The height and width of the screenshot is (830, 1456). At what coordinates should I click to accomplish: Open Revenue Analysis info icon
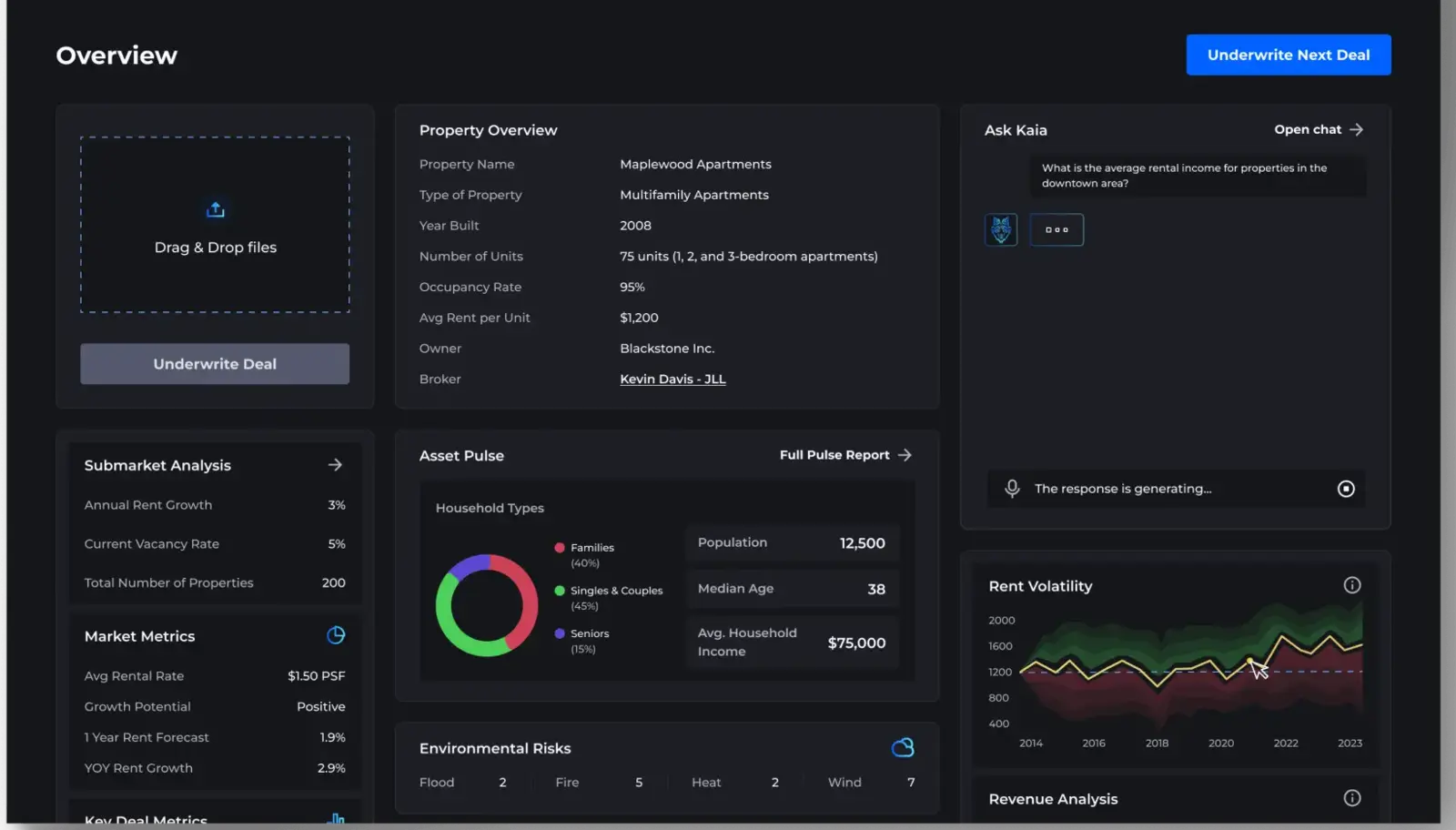click(1352, 798)
